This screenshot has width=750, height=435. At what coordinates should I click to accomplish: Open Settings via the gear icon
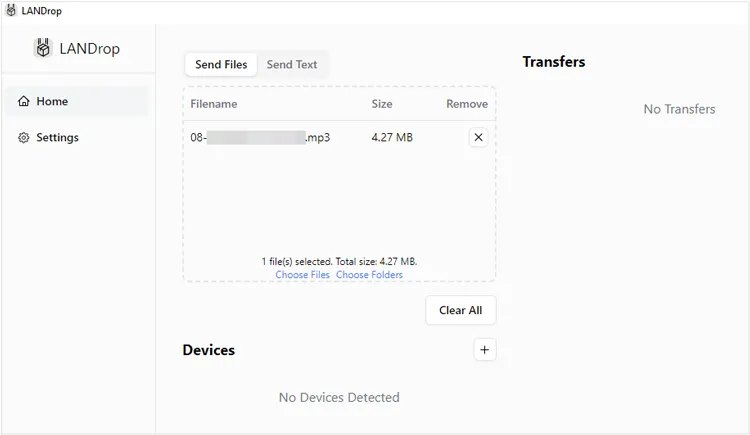coord(24,137)
